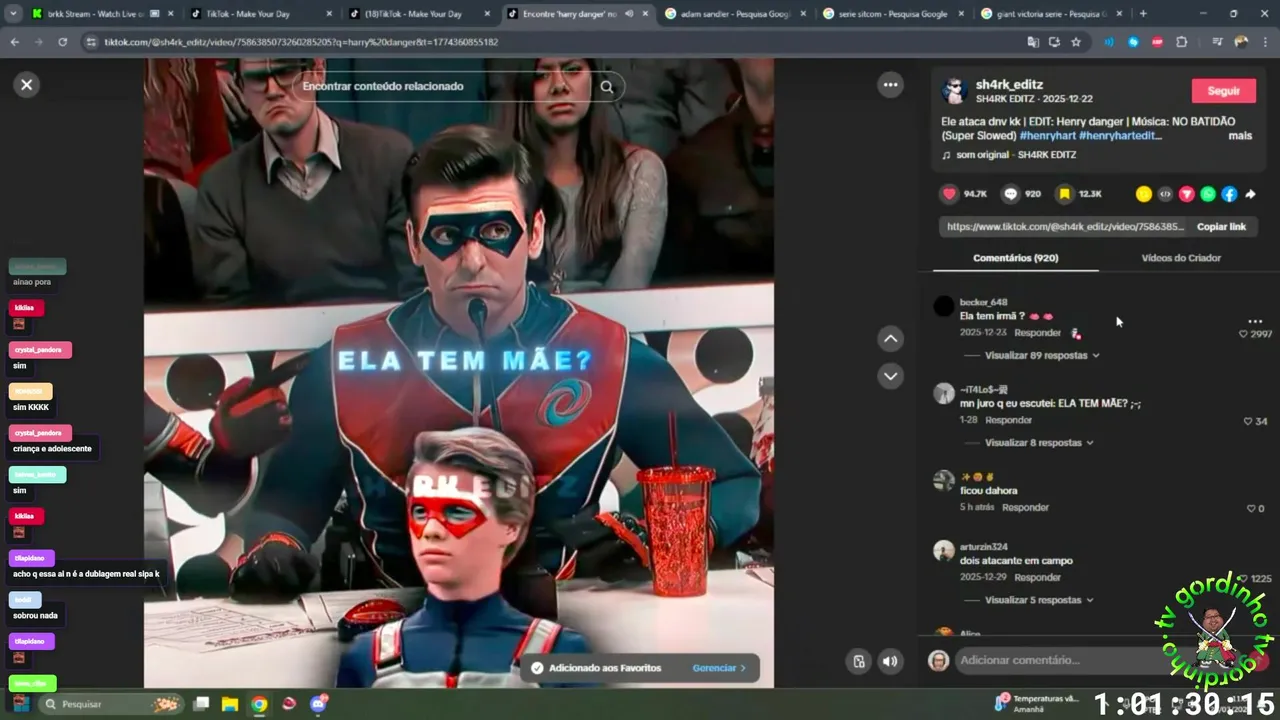This screenshot has width=1280, height=720.
Task: Click the browser address bar URL
Action: pos(301,42)
